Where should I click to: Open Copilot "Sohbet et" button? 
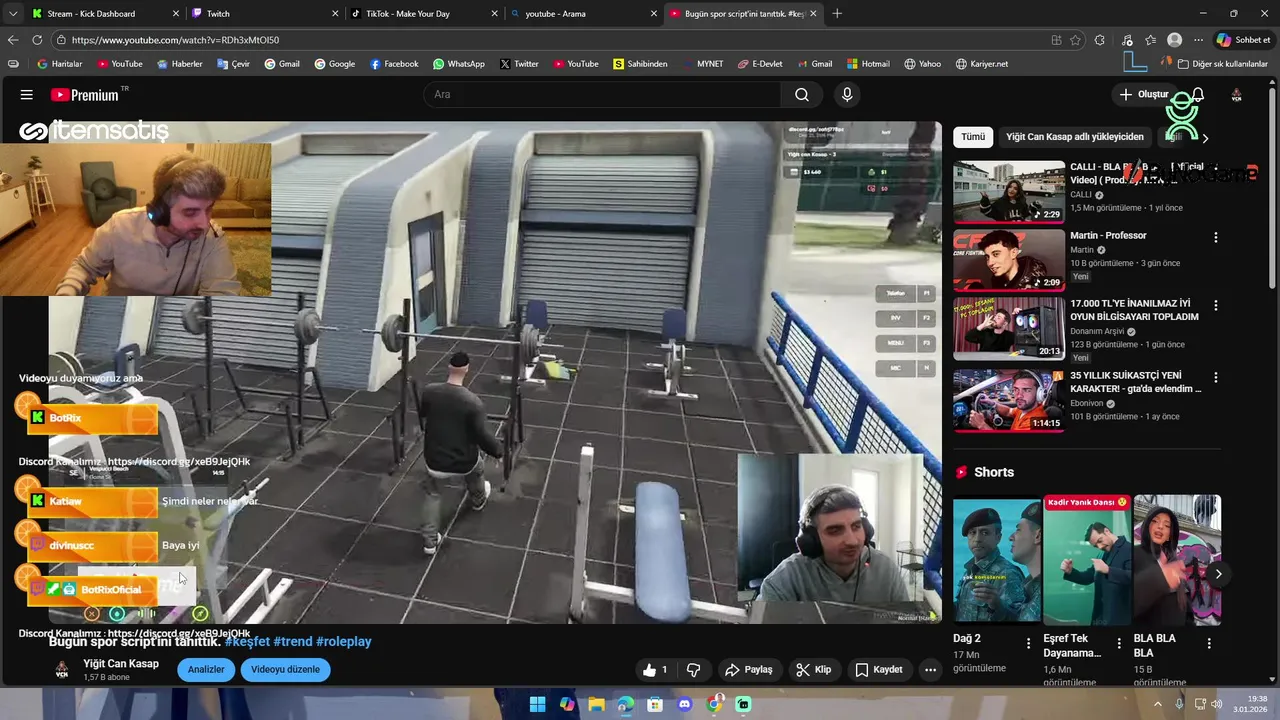click(1243, 40)
